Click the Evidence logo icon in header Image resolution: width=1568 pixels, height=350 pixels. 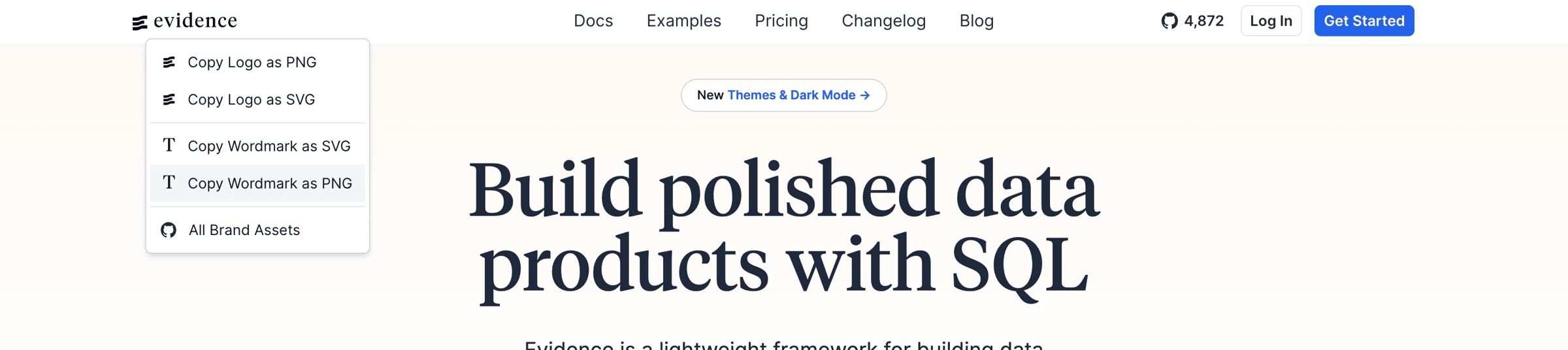140,23
